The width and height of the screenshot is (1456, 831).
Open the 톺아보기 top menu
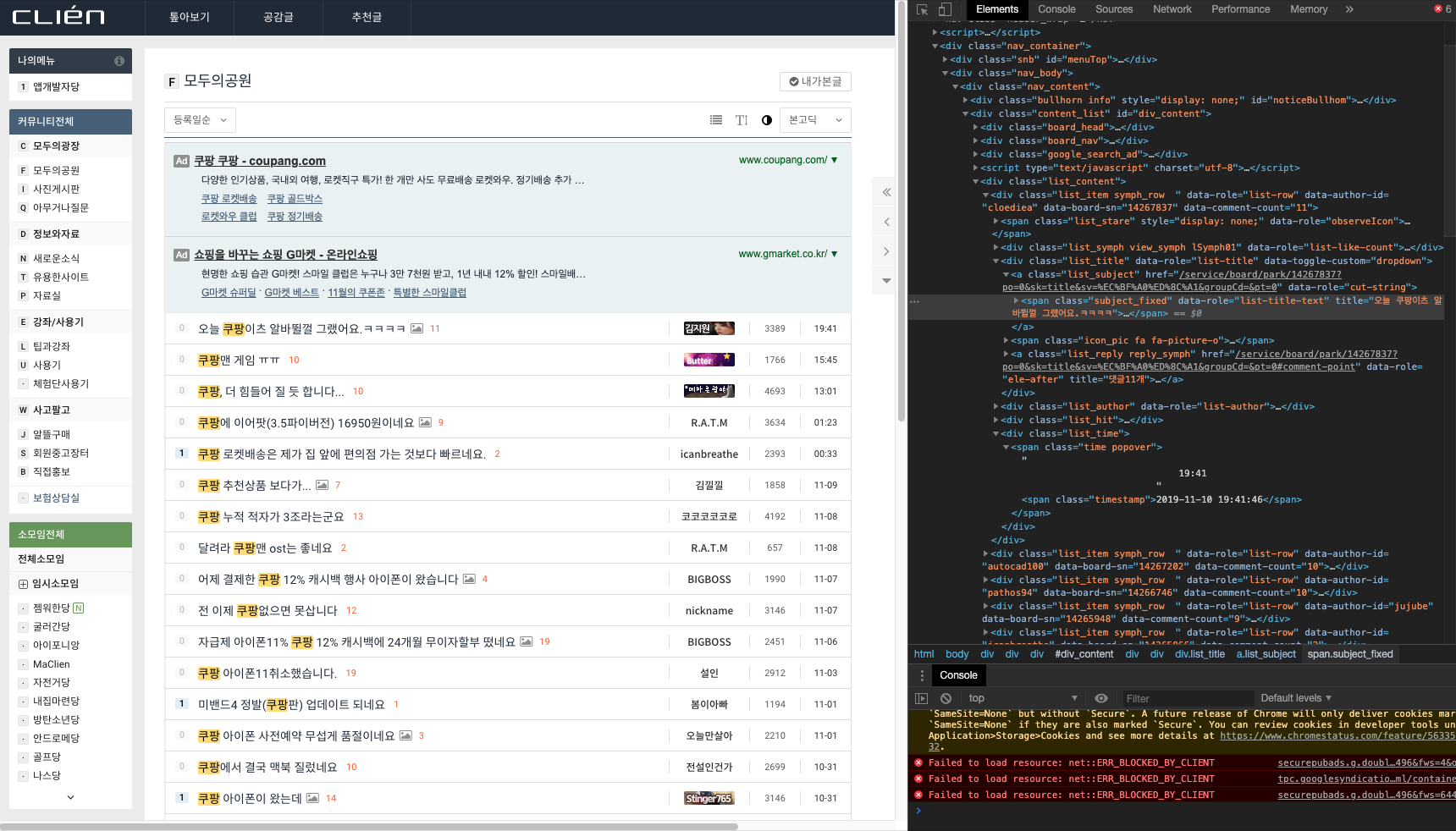(x=190, y=17)
